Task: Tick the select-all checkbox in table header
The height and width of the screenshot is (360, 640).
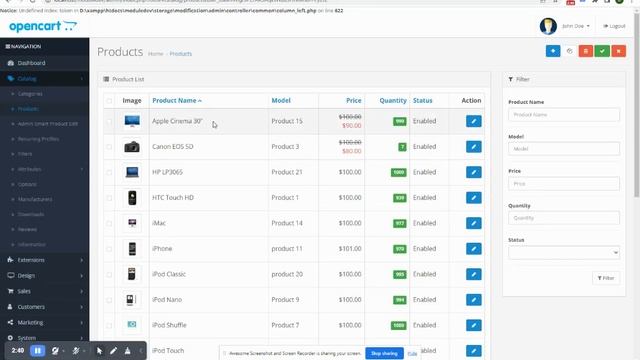Action: tap(109, 101)
